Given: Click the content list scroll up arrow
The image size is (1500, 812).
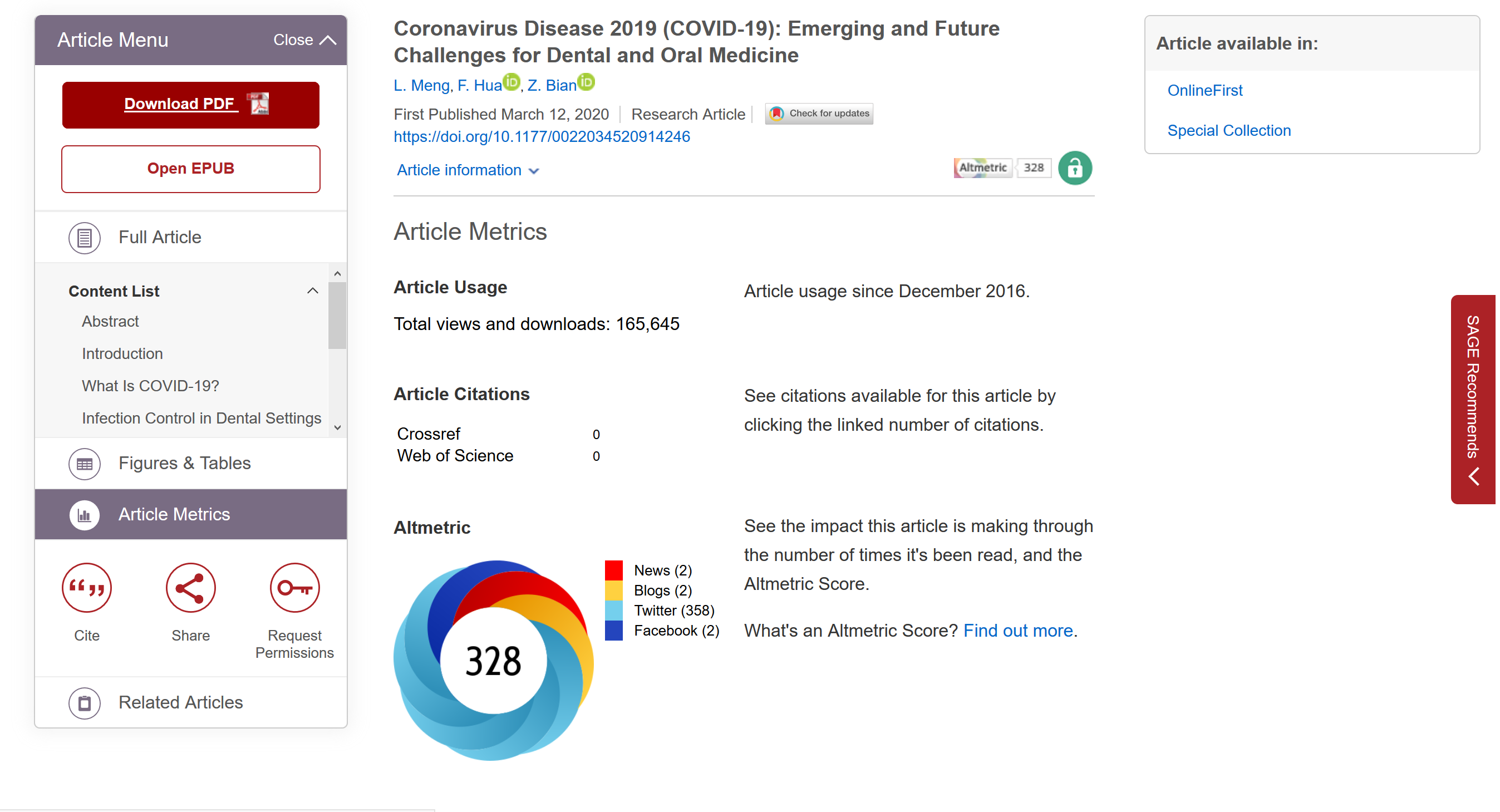Looking at the screenshot, I should [337, 273].
